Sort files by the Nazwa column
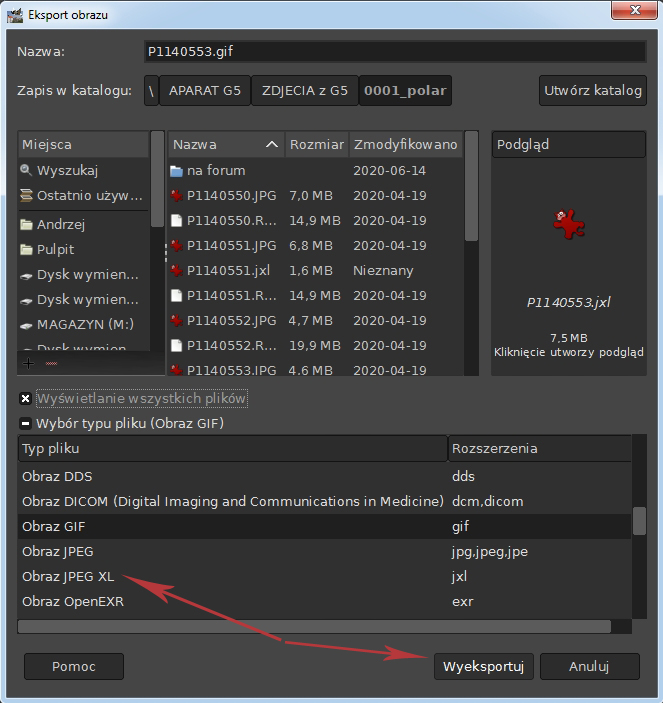 225,145
